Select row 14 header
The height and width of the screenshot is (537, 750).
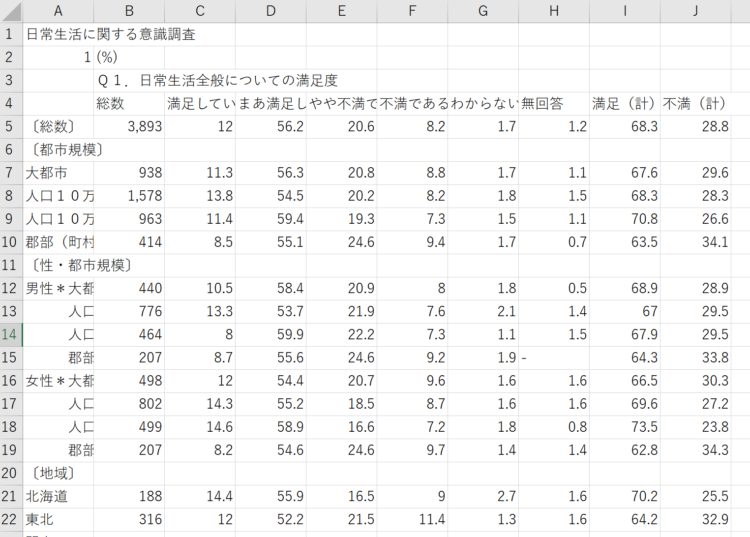11,334
